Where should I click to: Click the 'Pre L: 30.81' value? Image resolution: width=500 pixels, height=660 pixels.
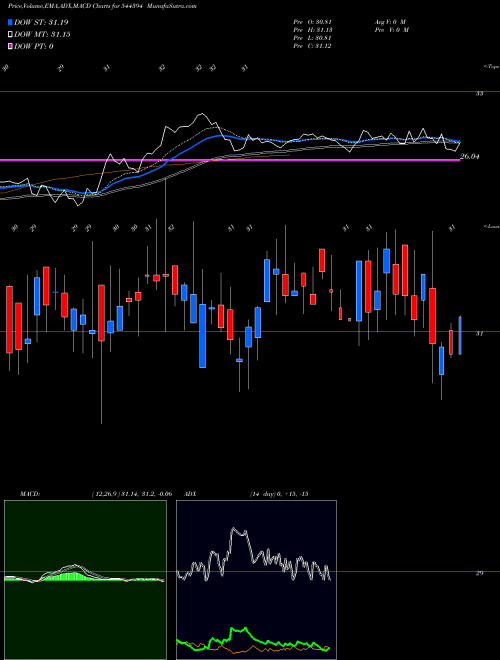click(312, 38)
